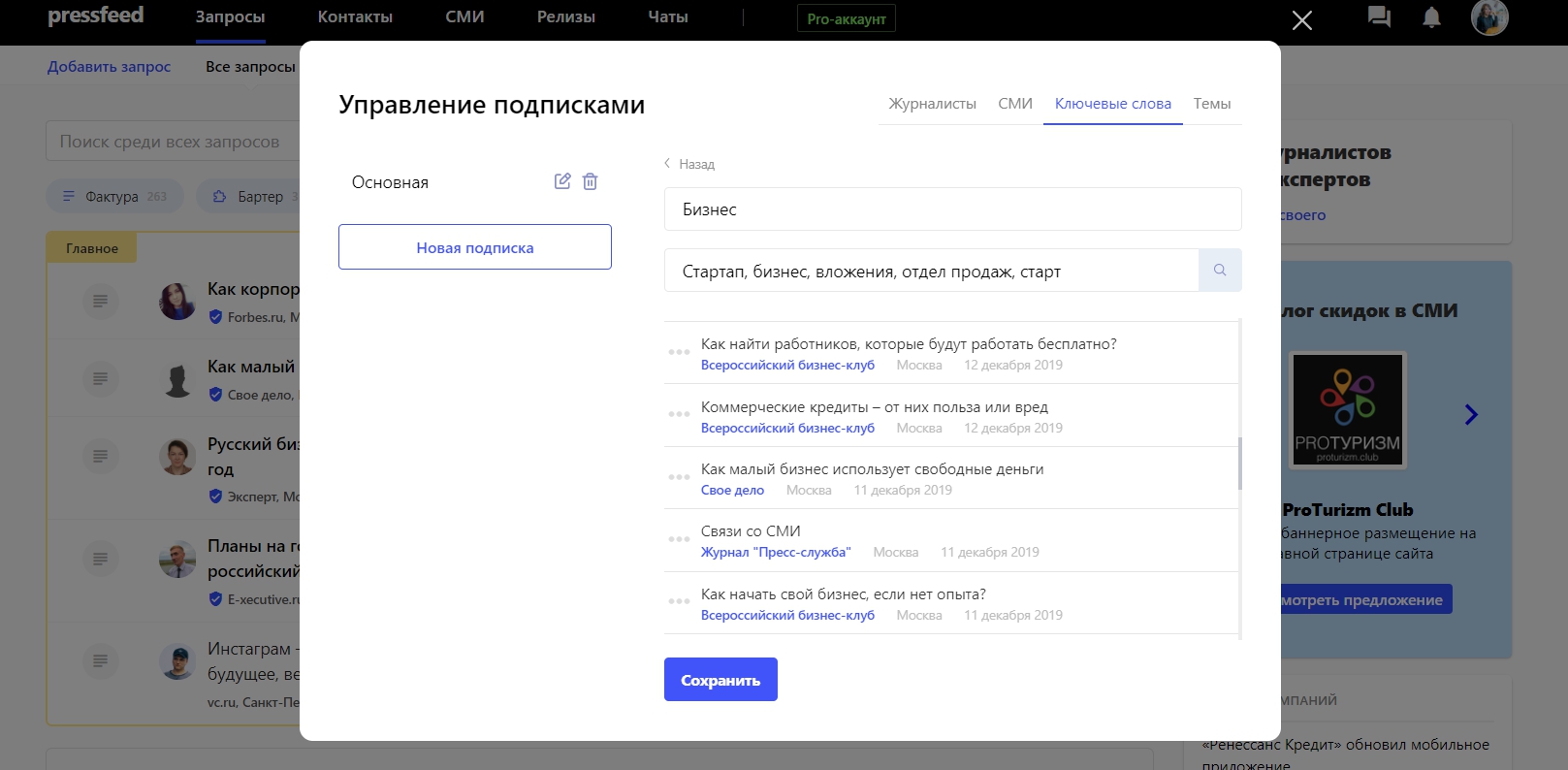Open the СМИ tab in subscription dialog
The height and width of the screenshot is (770, 1568).
1015,104
